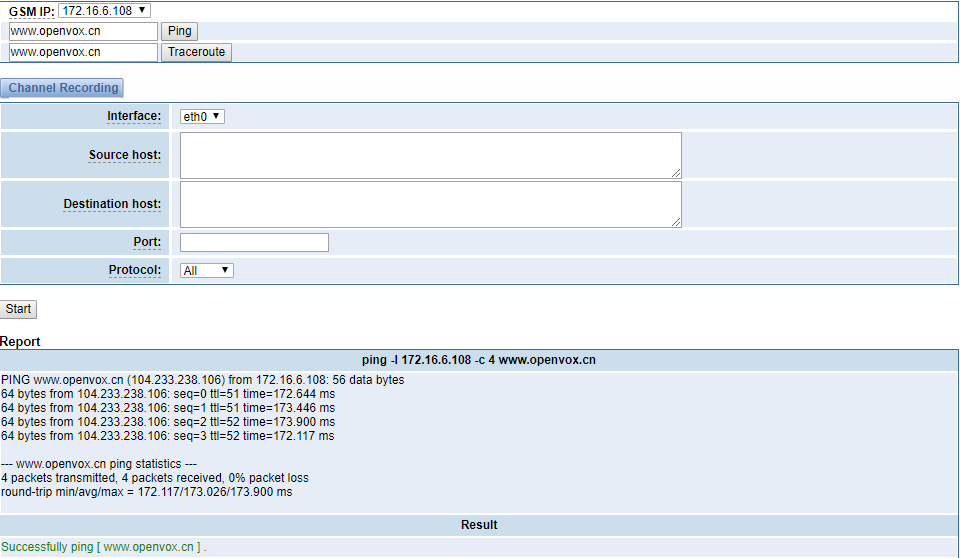Click the Interface label
Screen dimensions: 960x558
(134, 116)
